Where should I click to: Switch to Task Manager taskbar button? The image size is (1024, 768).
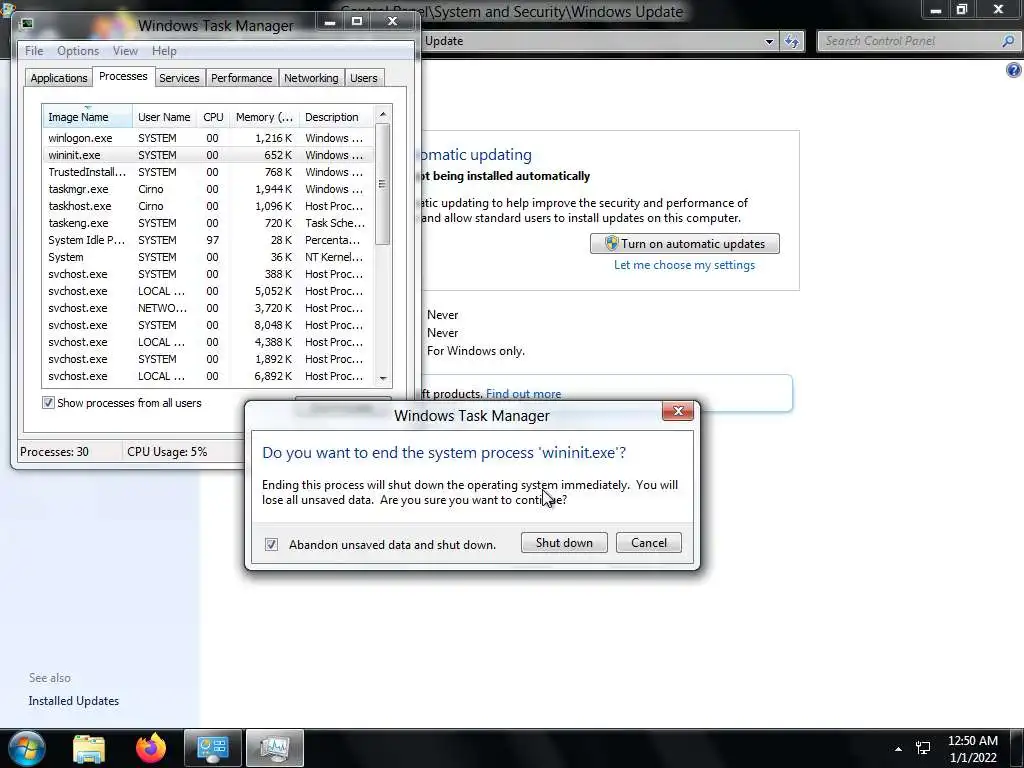[x=274, y=748]
